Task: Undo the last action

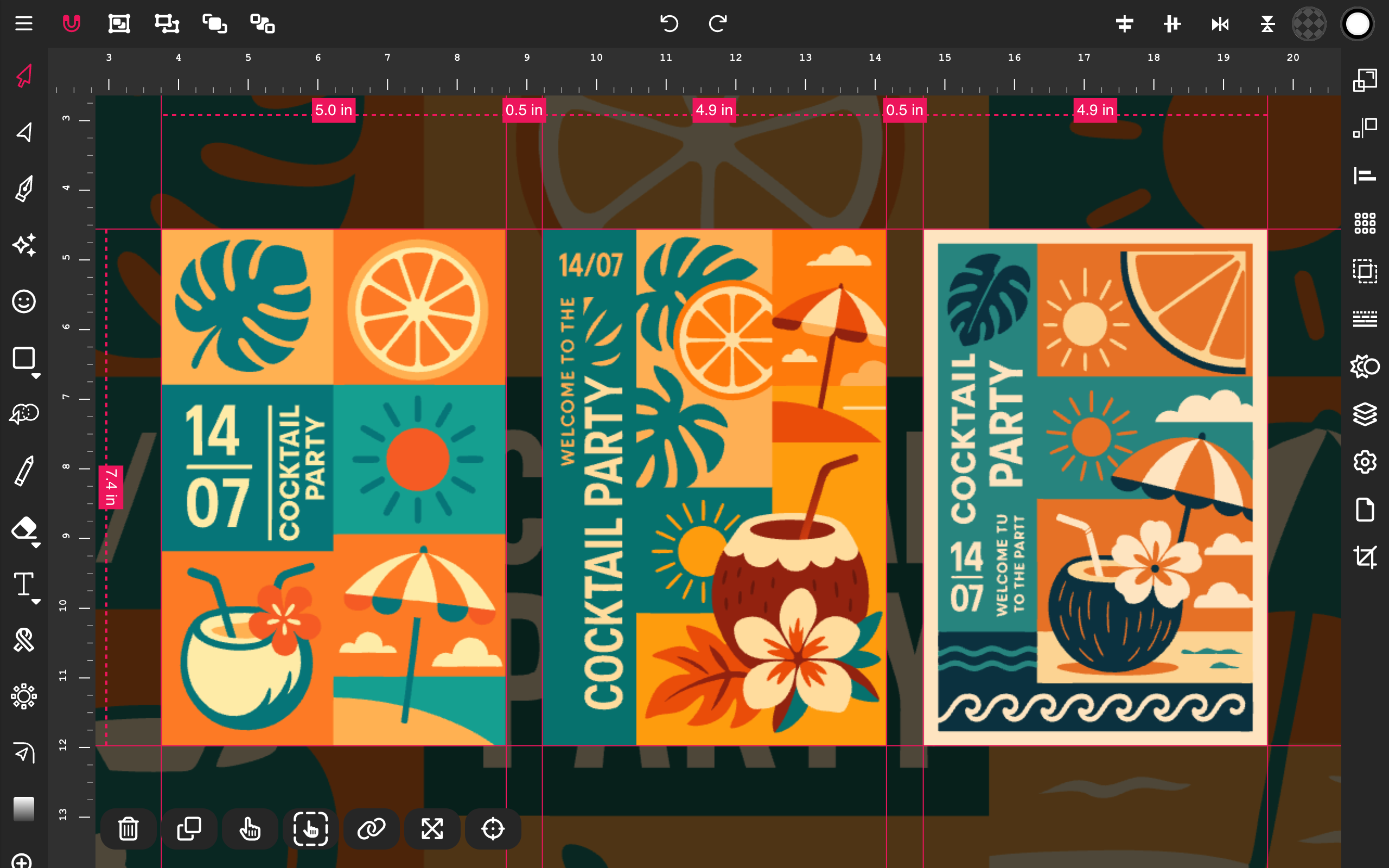Action: 669,23
